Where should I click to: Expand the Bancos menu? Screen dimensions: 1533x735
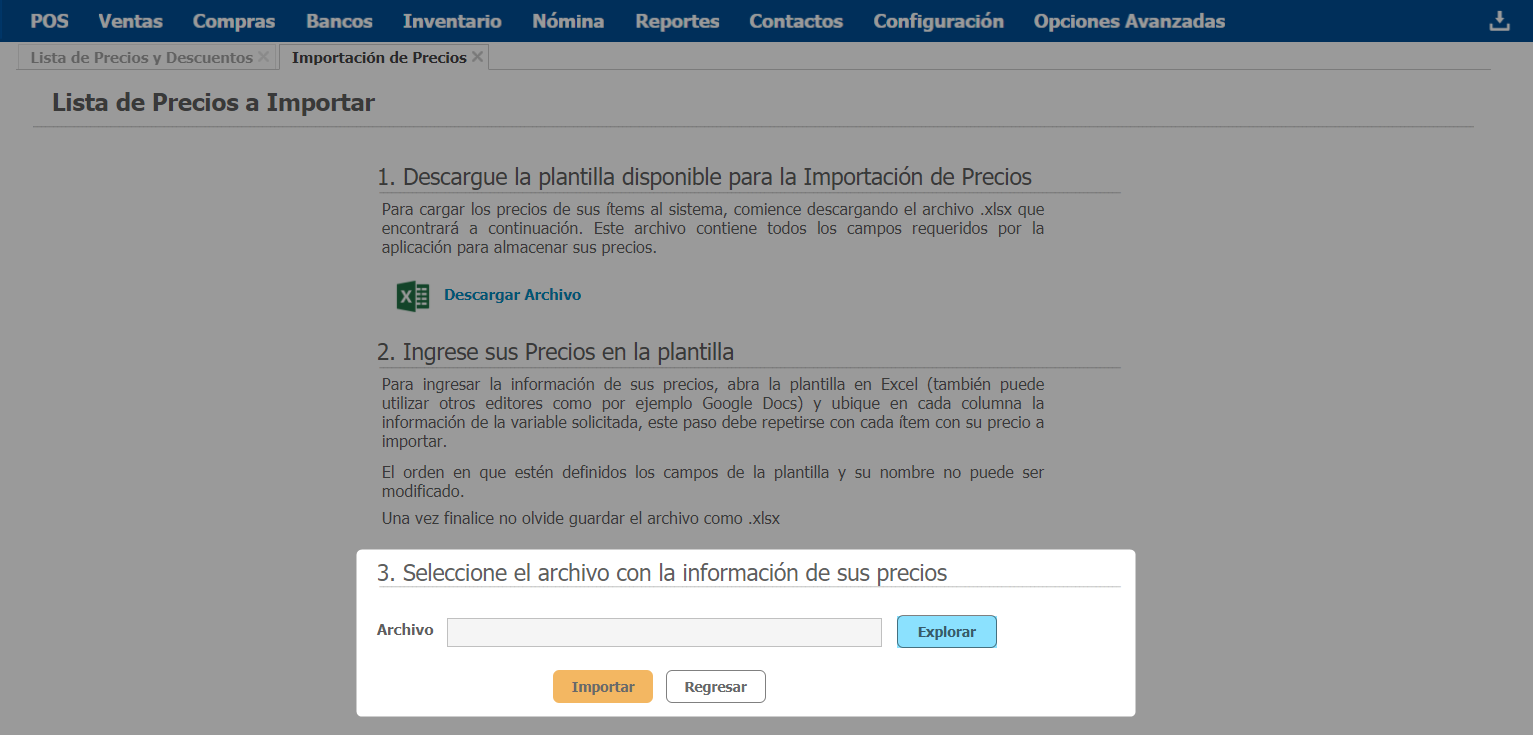(339, 21)
